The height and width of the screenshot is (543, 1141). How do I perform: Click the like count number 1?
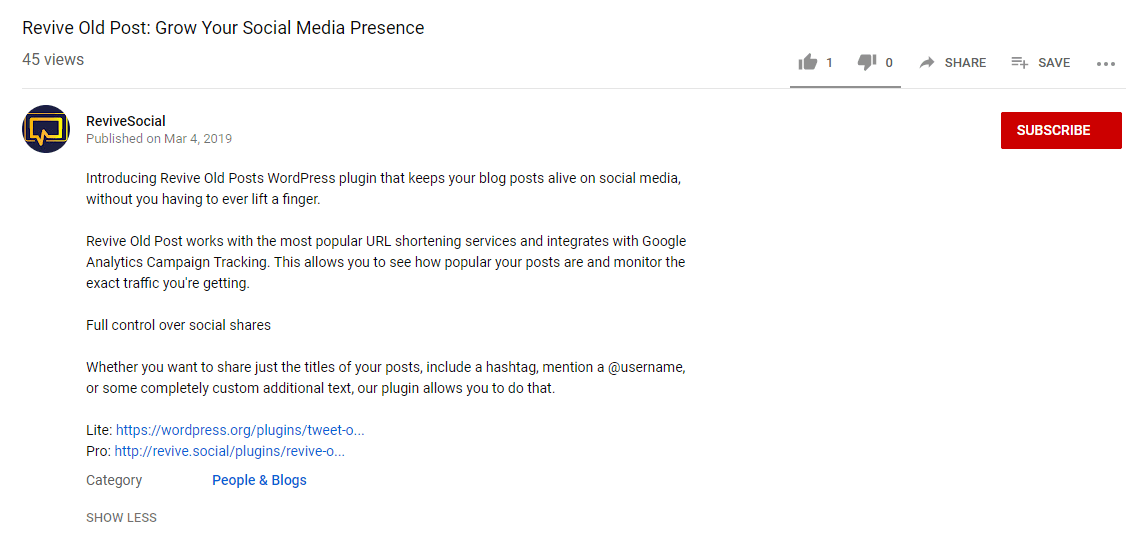[829, 63]
